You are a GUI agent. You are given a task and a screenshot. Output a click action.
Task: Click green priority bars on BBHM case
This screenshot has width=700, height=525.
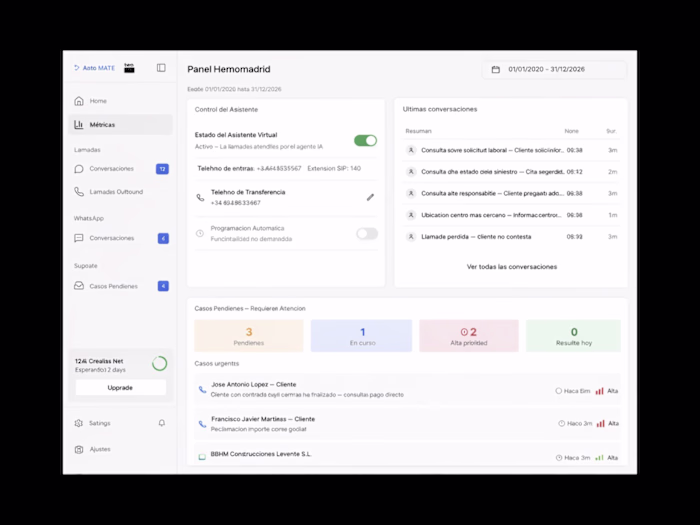[600, 458]
